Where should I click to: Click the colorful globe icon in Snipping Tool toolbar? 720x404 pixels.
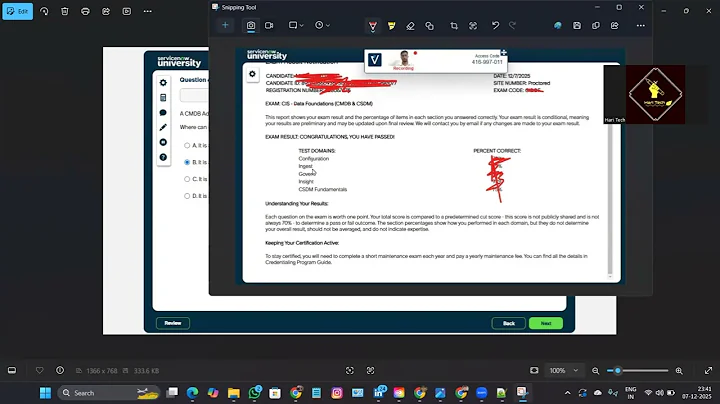click(x=557, y=26)
